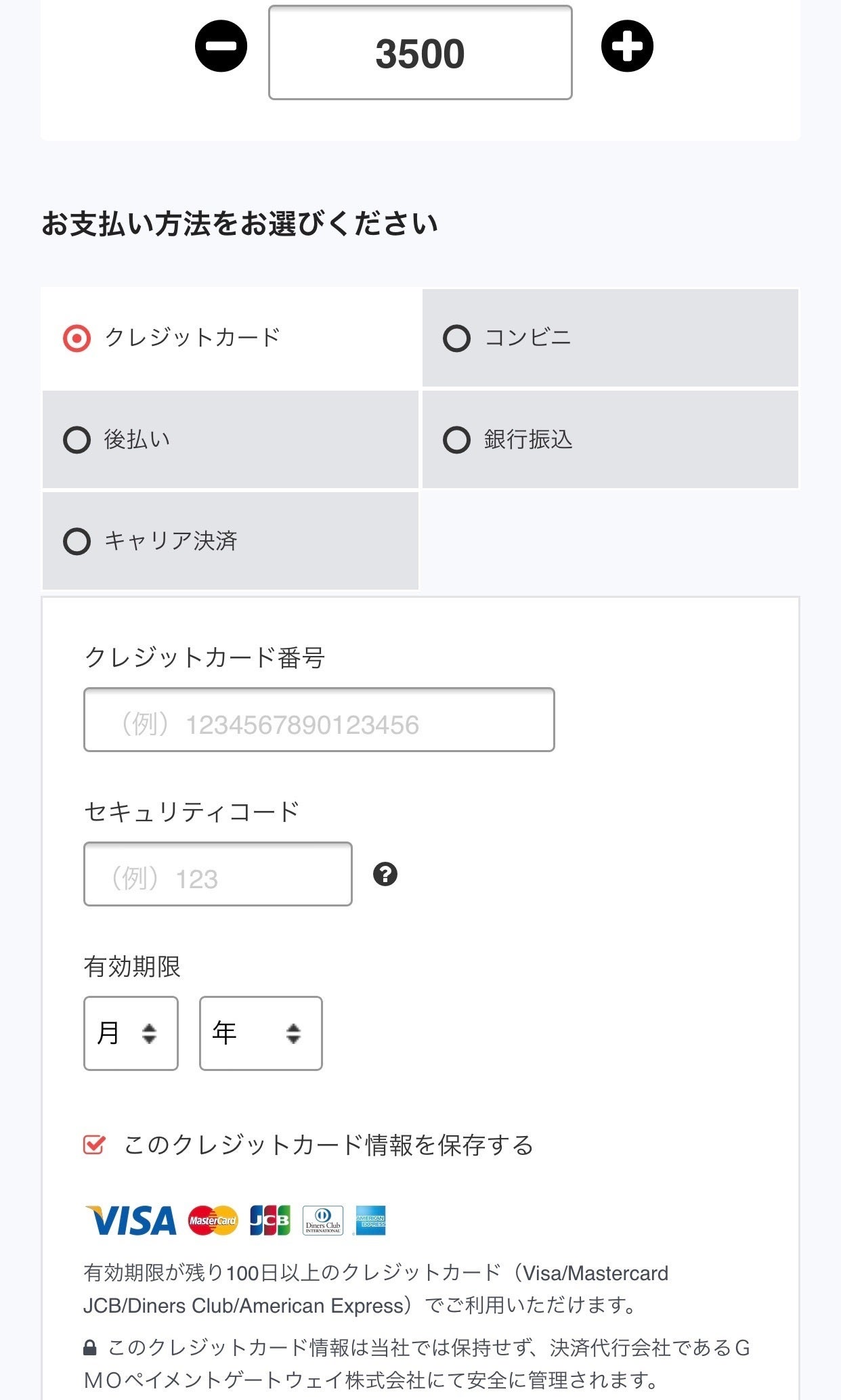The height and width of the screenshot is (1400, 841).
Task: Select the 後払い payment option
Action: 77,439
